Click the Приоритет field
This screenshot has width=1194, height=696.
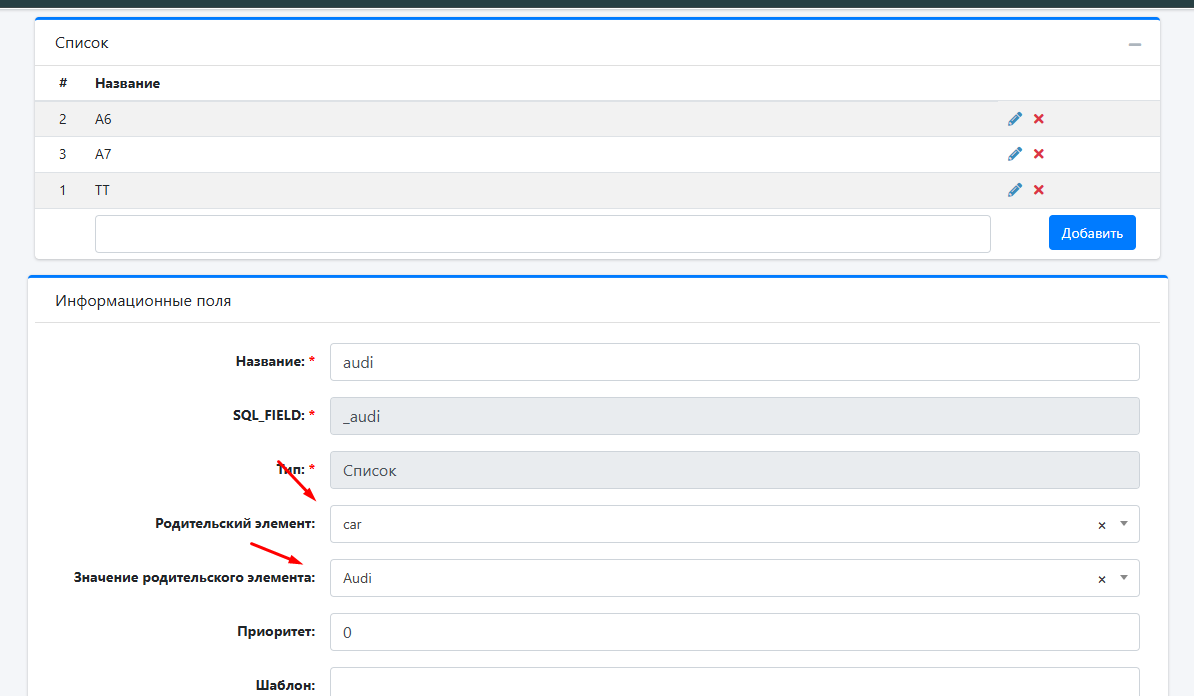point(734,632)
